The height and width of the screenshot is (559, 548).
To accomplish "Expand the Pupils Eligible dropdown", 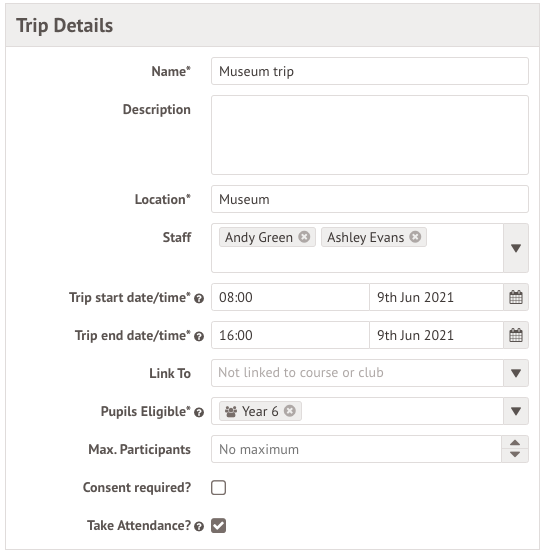I will 516,411.
